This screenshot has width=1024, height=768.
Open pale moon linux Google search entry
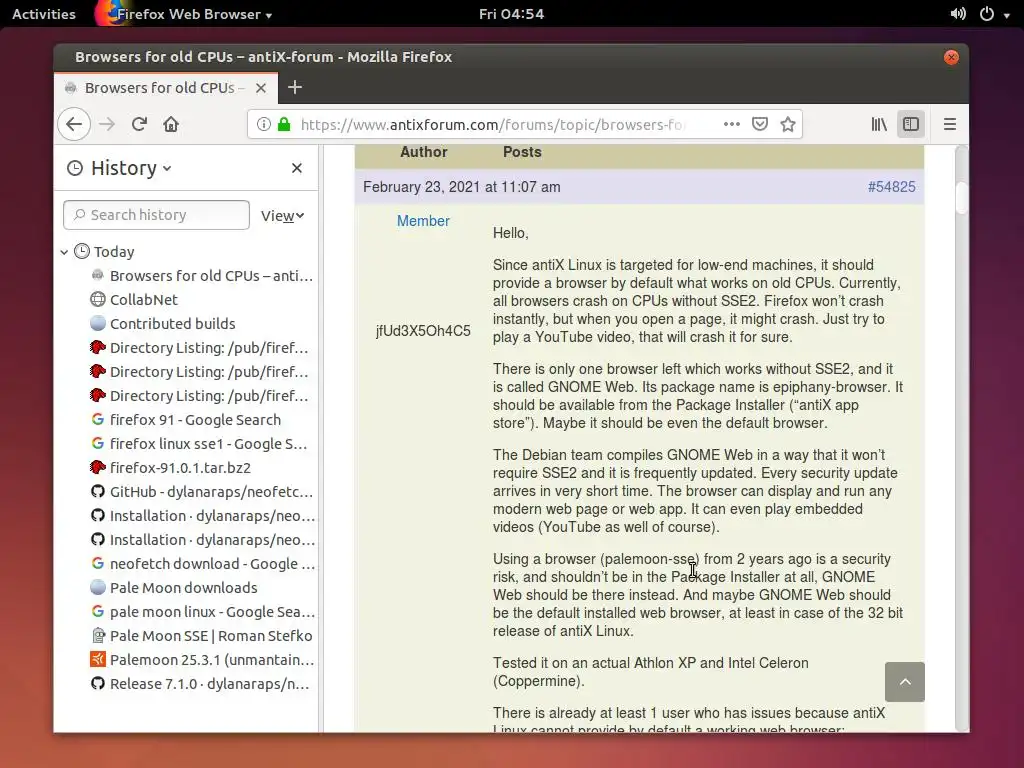(202, 612)
